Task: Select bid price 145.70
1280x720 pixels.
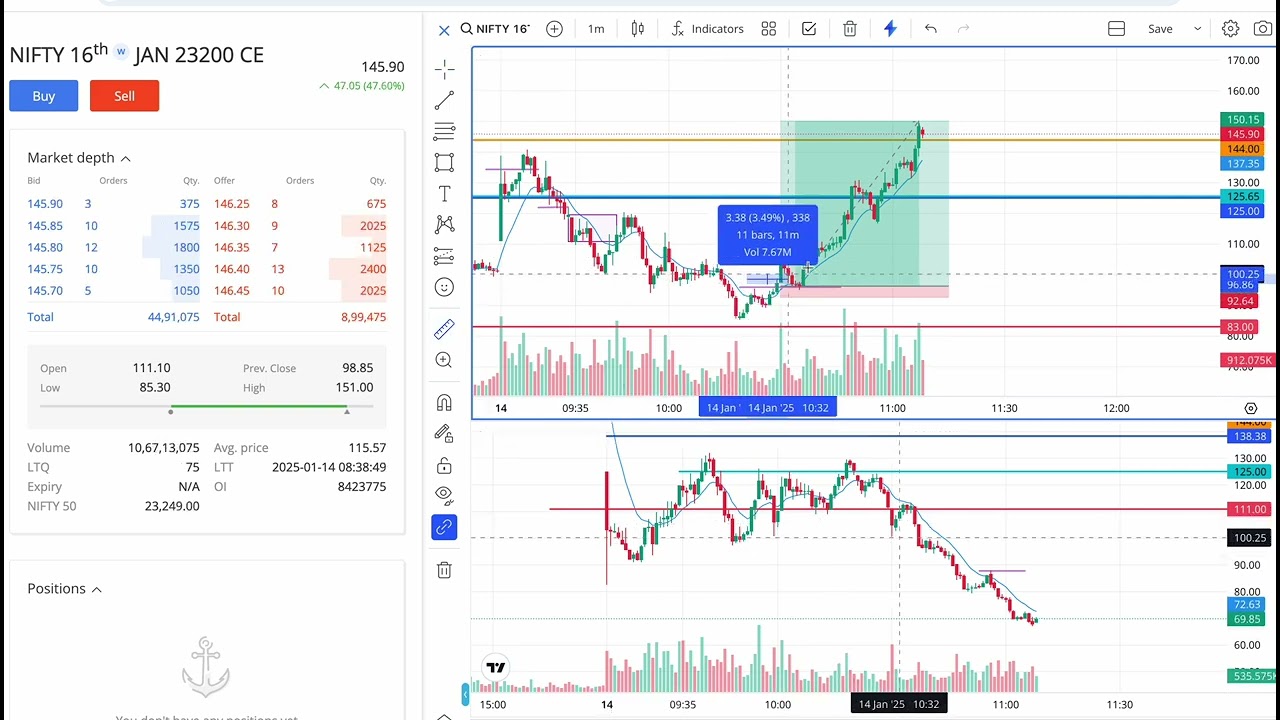Action: click(x=45, y=291)
